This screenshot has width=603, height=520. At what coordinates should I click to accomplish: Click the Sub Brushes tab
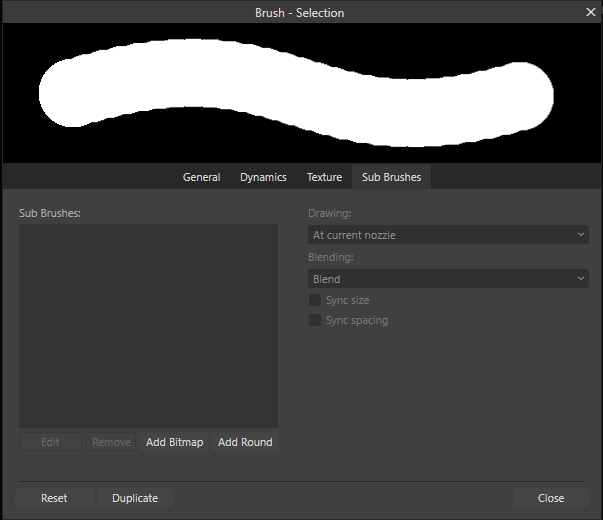[391, 177]
